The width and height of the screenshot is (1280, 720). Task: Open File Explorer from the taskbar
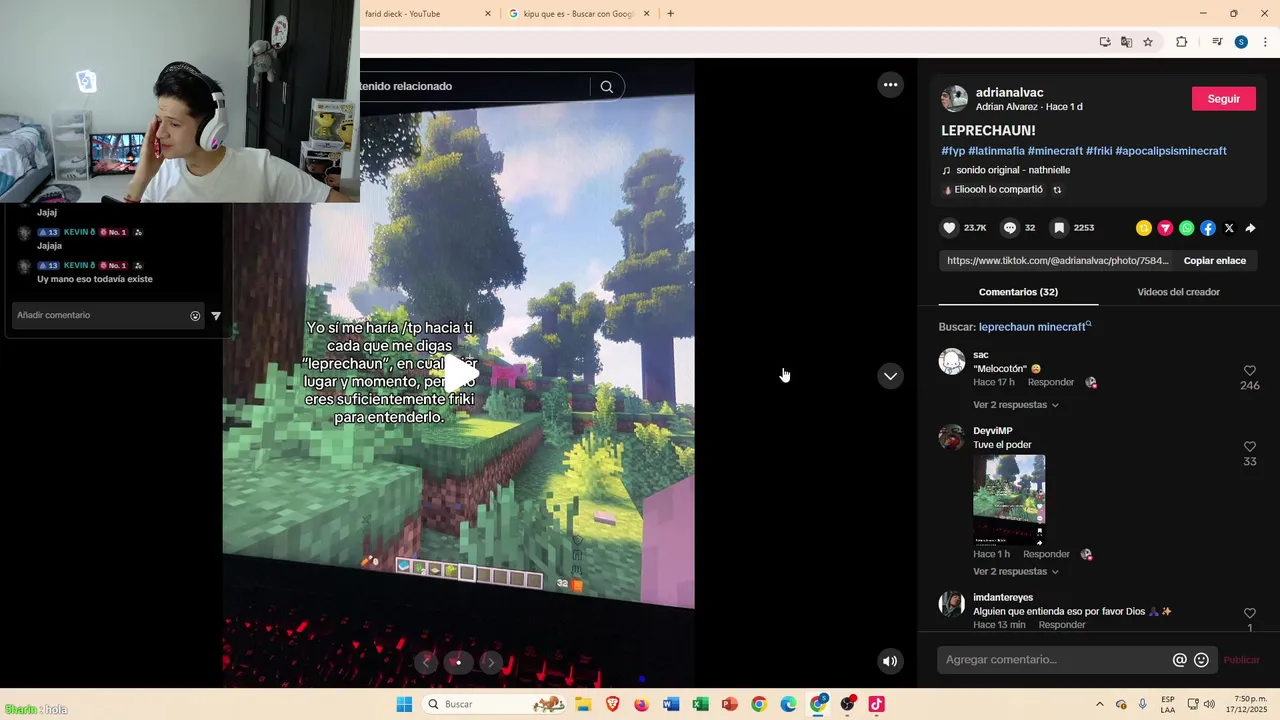pyautogui.click(x=583, y=704)
